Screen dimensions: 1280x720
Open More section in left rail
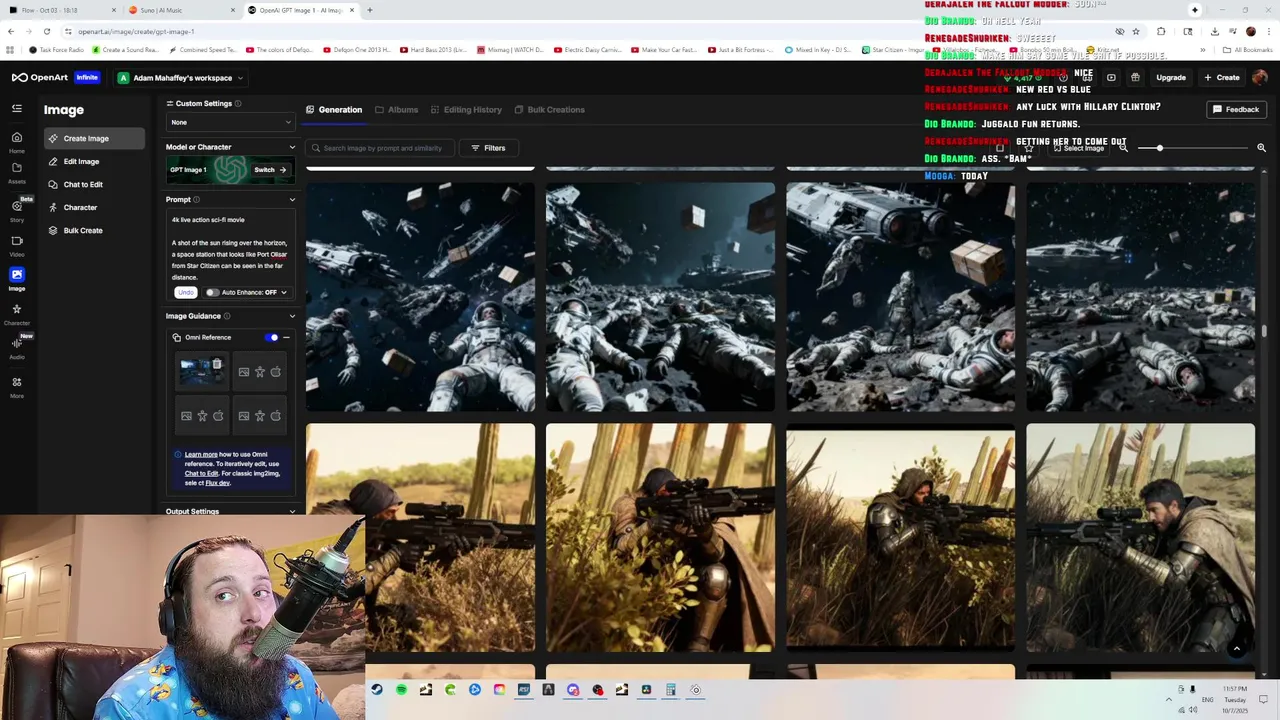(17, 386)
